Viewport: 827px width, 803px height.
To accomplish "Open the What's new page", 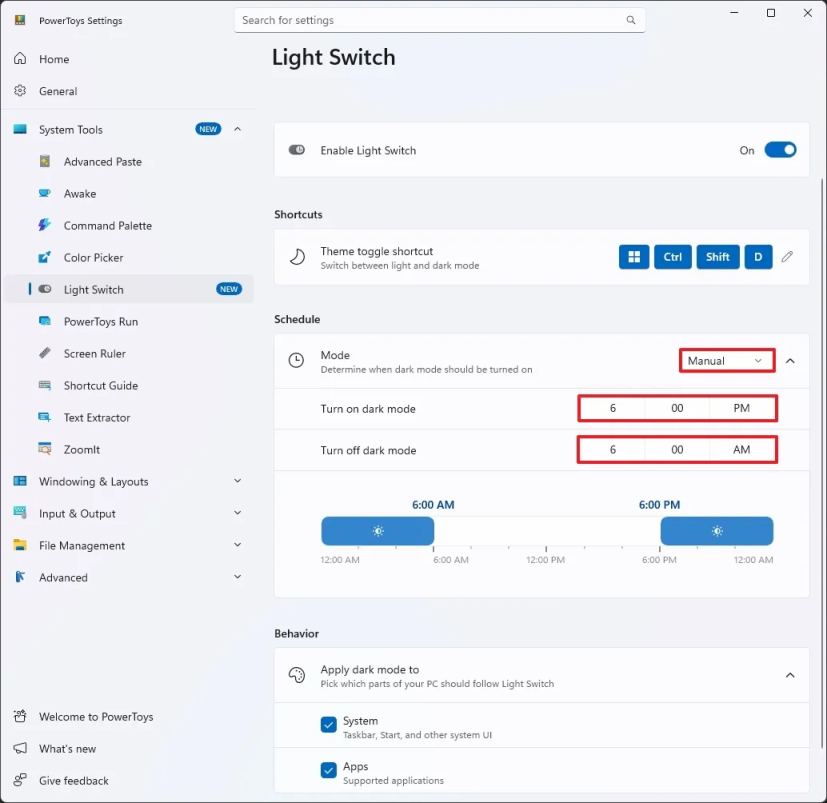I will click(68, 748).
